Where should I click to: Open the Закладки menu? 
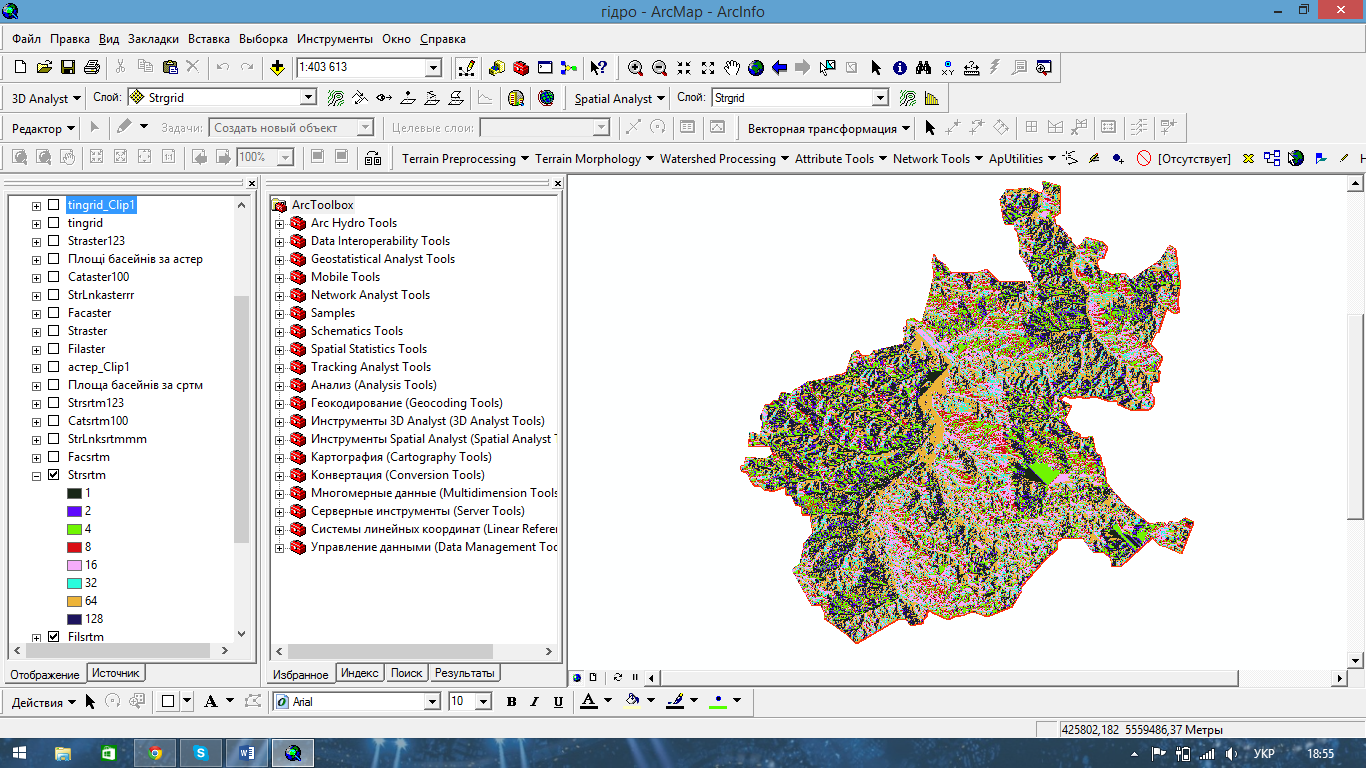153,39
